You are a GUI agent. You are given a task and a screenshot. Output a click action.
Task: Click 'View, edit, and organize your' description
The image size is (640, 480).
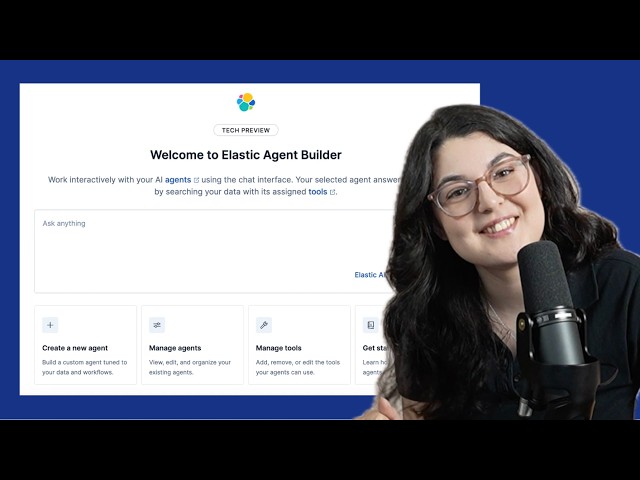point(190,362)
